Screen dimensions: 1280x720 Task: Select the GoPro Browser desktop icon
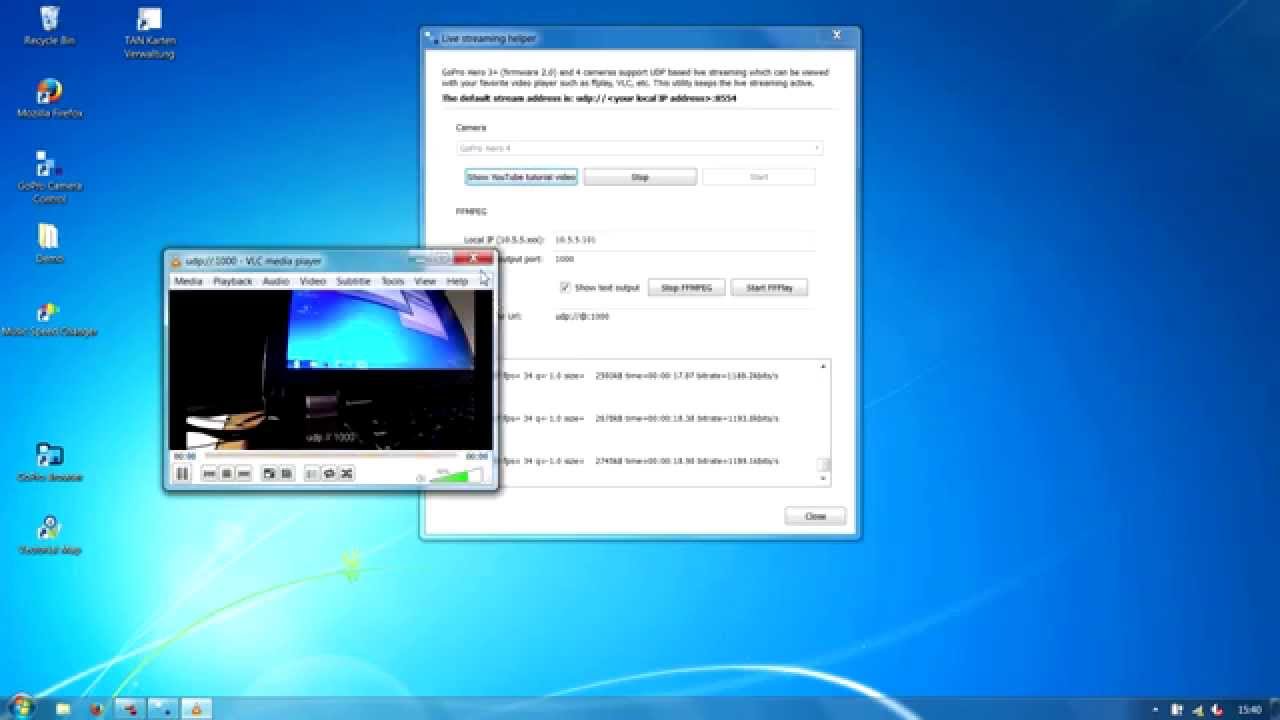tap(49, 463)
